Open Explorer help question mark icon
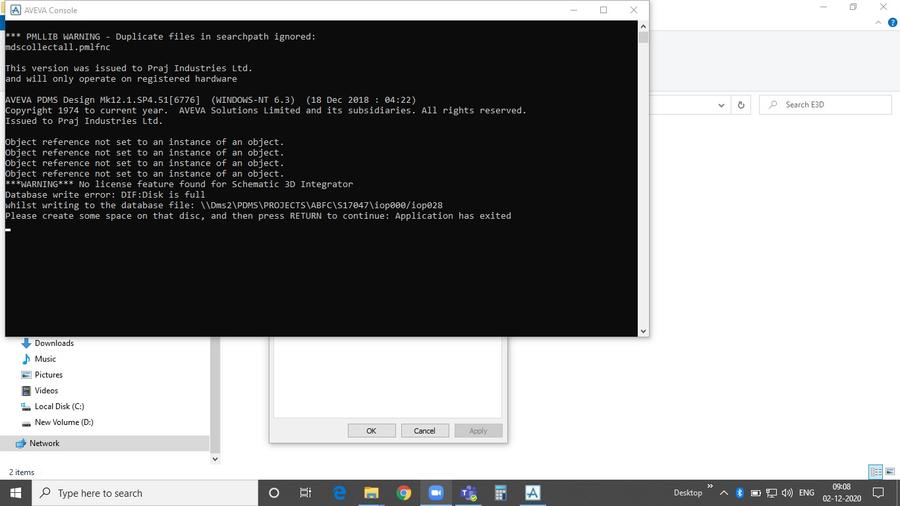Screen dimensions: 900x506 pos(893,22)
